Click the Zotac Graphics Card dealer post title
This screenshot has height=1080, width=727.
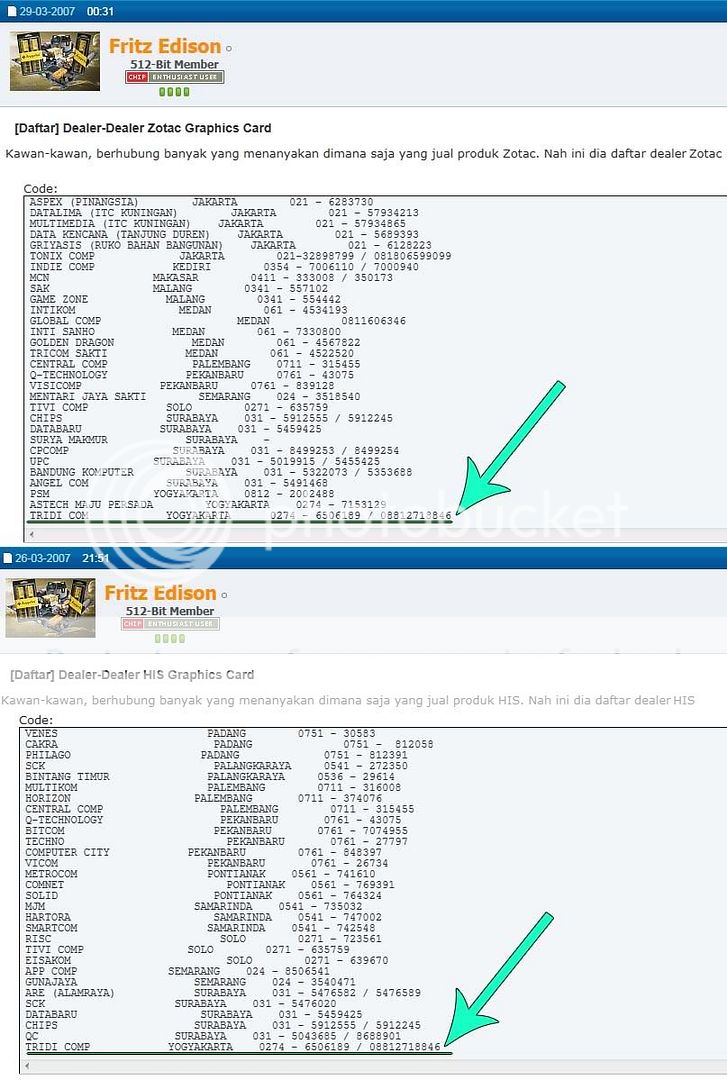(x=143, y=128)
